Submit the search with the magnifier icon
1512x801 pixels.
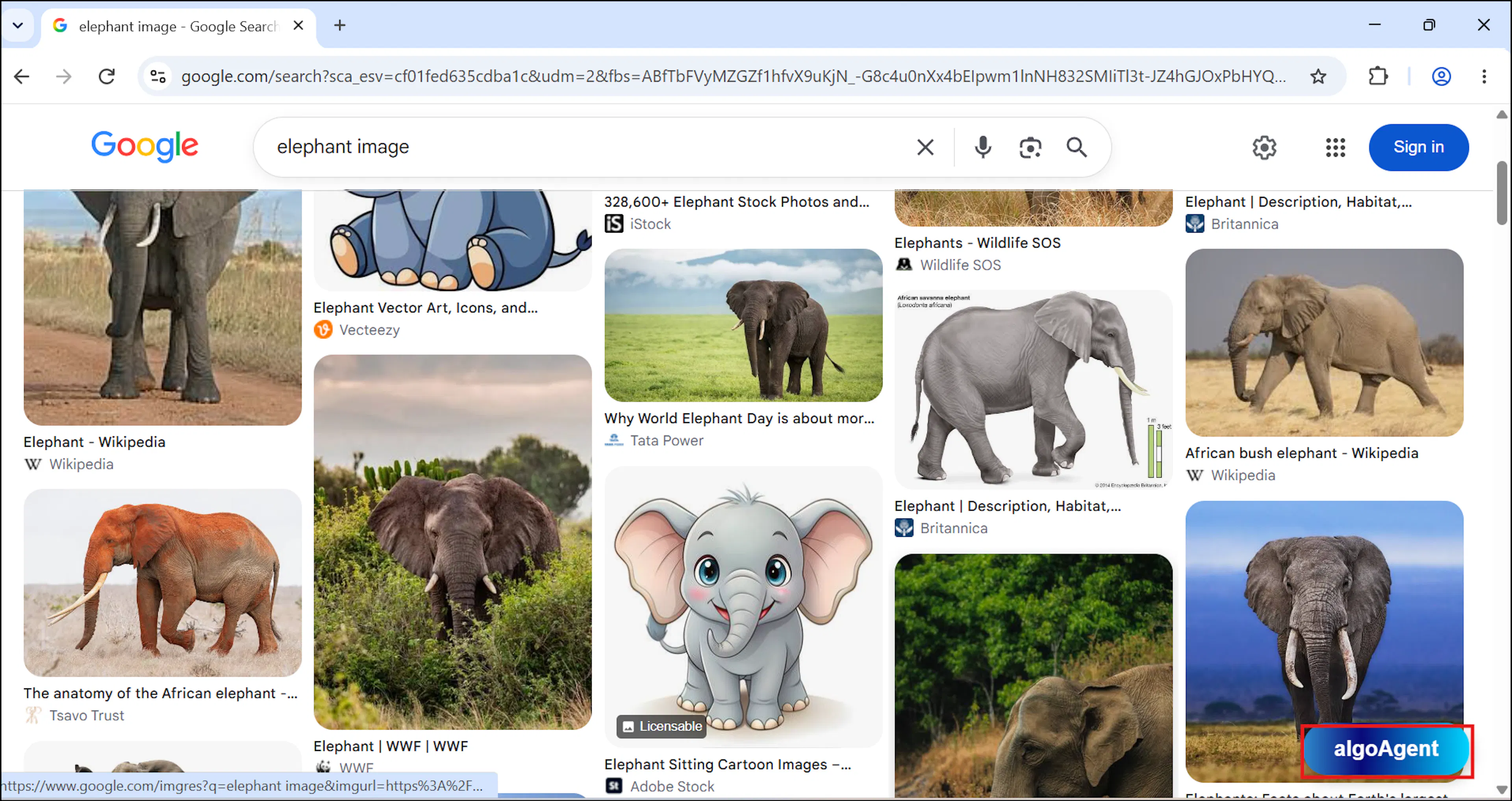pyautogui.click(x=1077, y=147)
